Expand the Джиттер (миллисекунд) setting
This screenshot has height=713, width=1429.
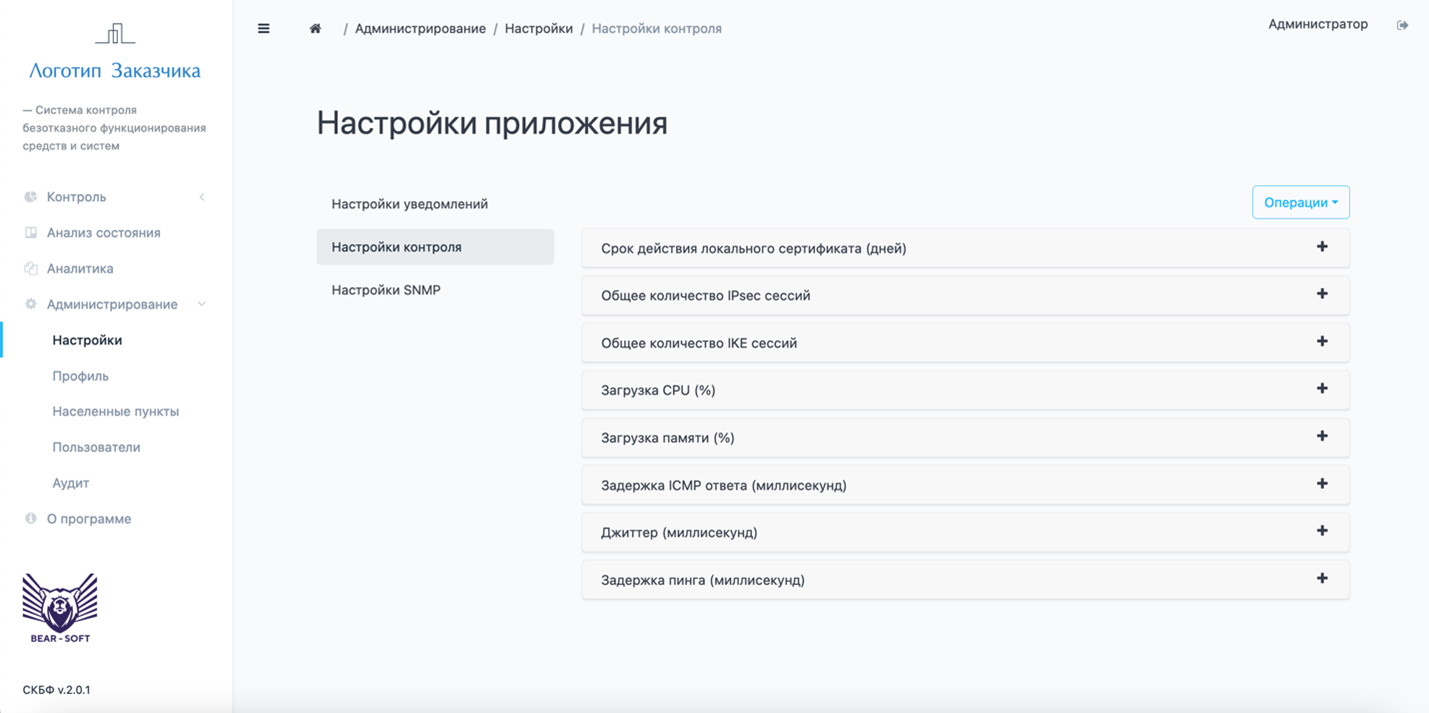pyautogui.click(x=1322, y=531)
